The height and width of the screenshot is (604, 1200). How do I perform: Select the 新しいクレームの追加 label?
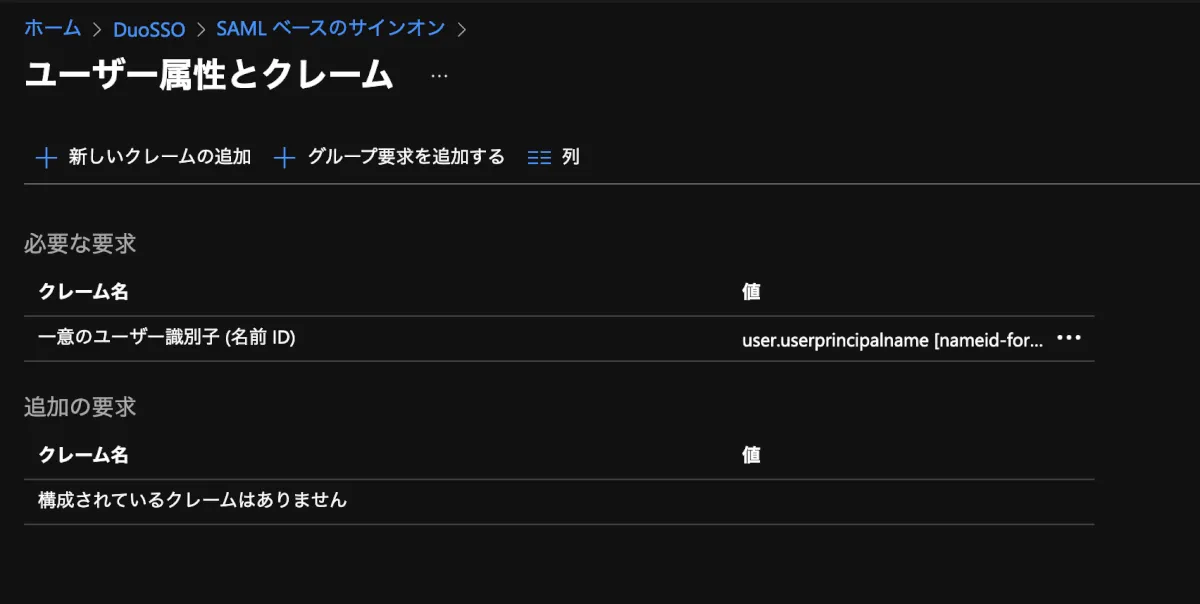click(x=159, y=157)
